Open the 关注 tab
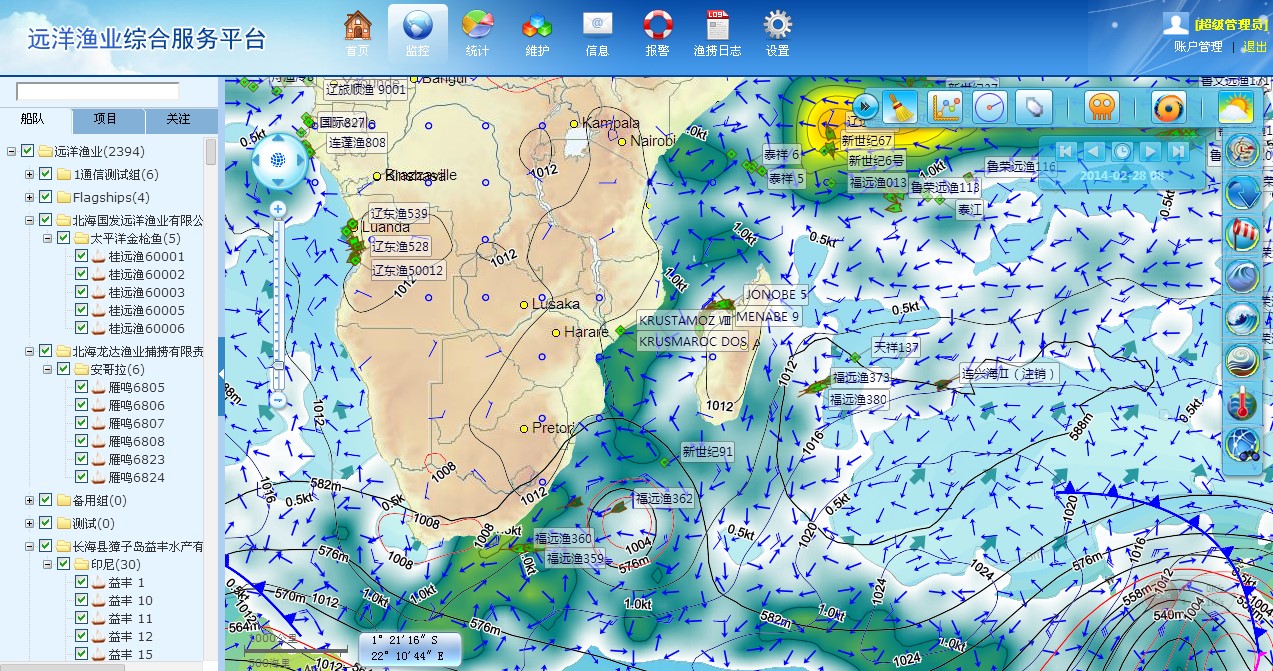This screenshot has height=671, width=1273. 178,120
